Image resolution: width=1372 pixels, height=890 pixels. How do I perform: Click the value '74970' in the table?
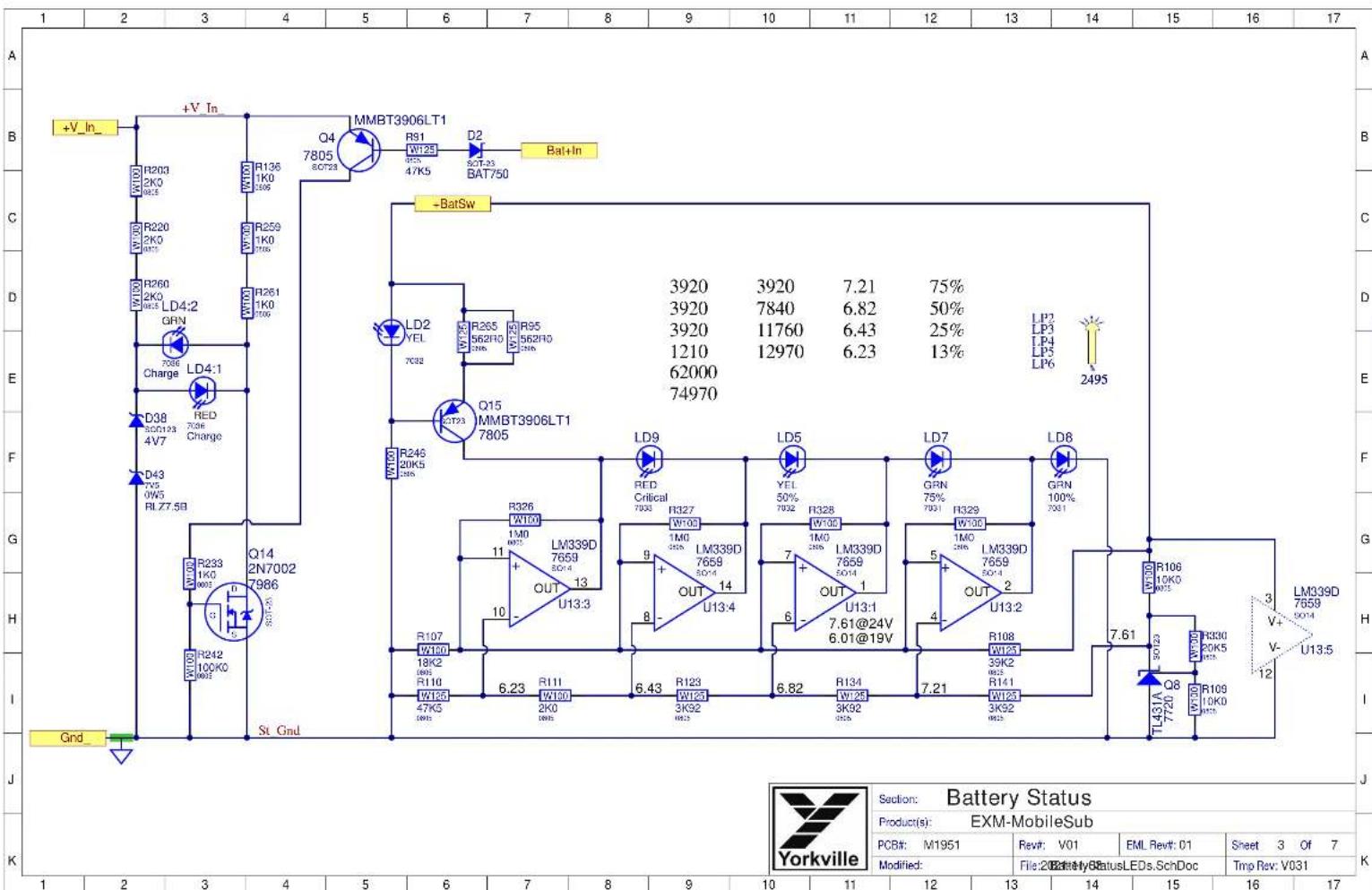(694, 393)
